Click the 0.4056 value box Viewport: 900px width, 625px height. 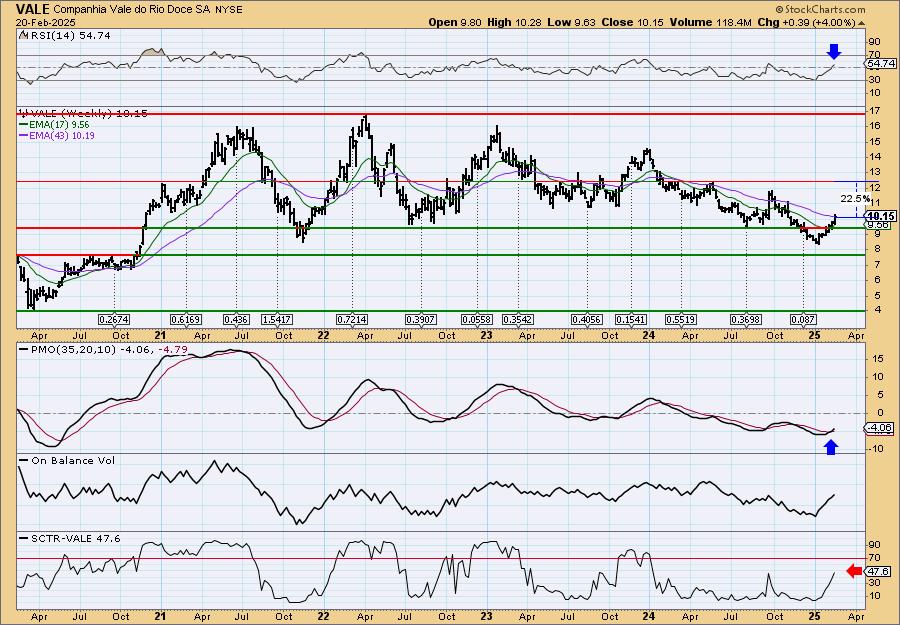[x=587, y=319]
